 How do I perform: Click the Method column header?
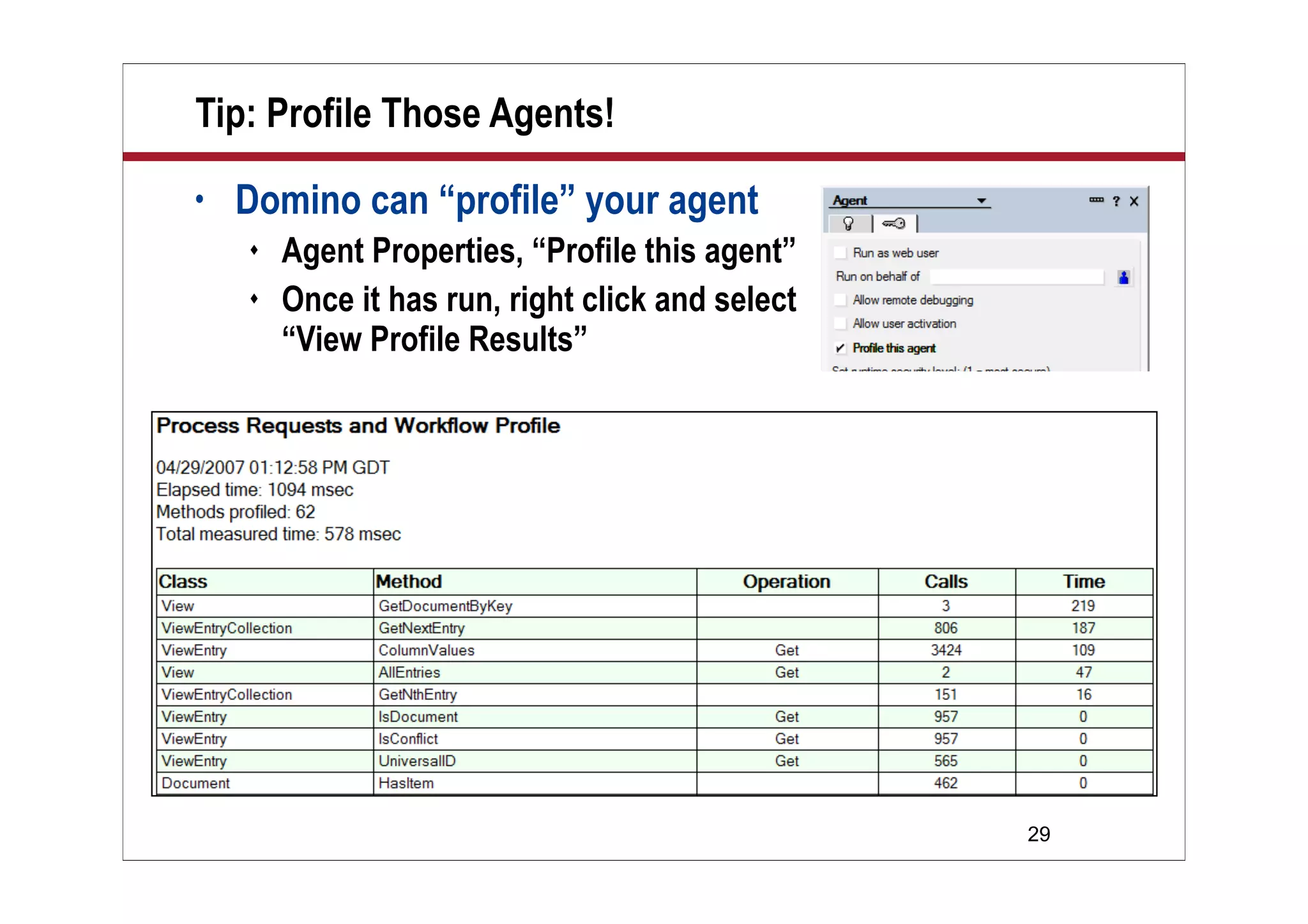[x=535, y=582]
